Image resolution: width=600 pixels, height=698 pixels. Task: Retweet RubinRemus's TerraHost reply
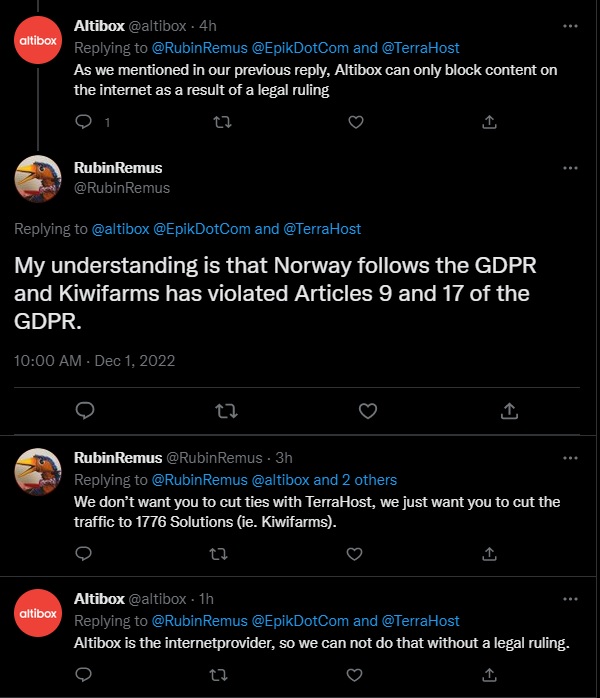click(x=218, y=552)
